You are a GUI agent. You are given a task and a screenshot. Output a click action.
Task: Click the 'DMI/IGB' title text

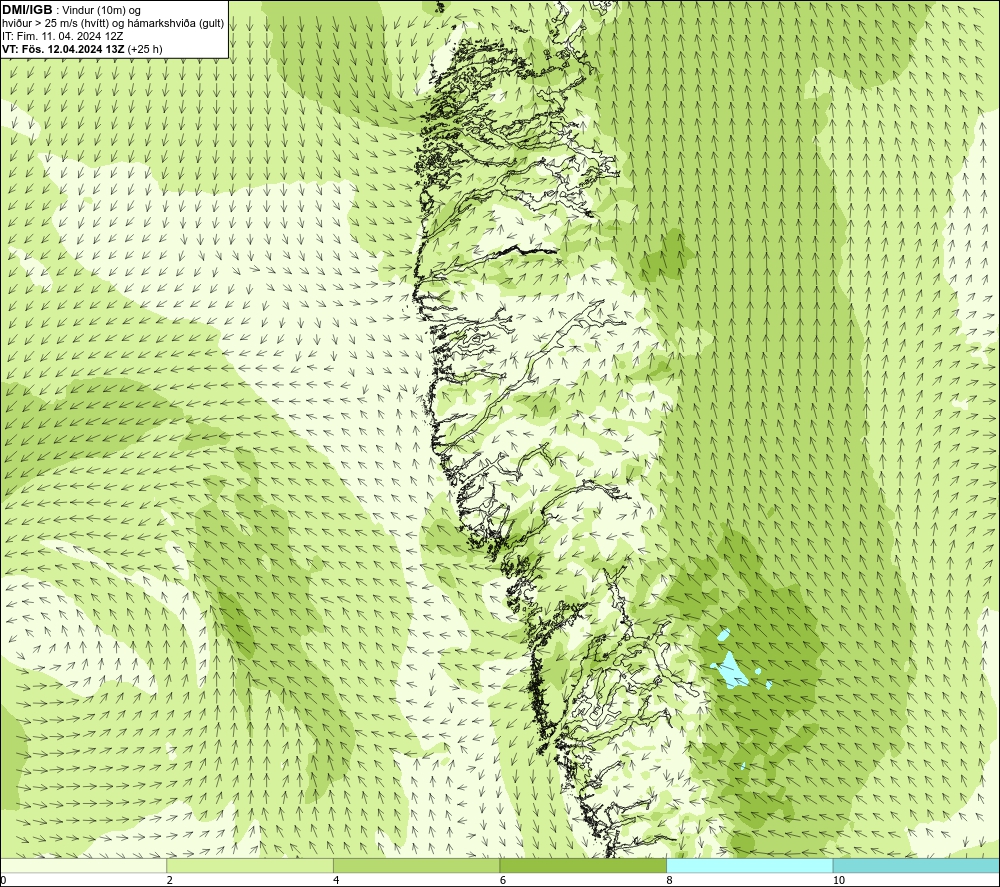point(27,10)
